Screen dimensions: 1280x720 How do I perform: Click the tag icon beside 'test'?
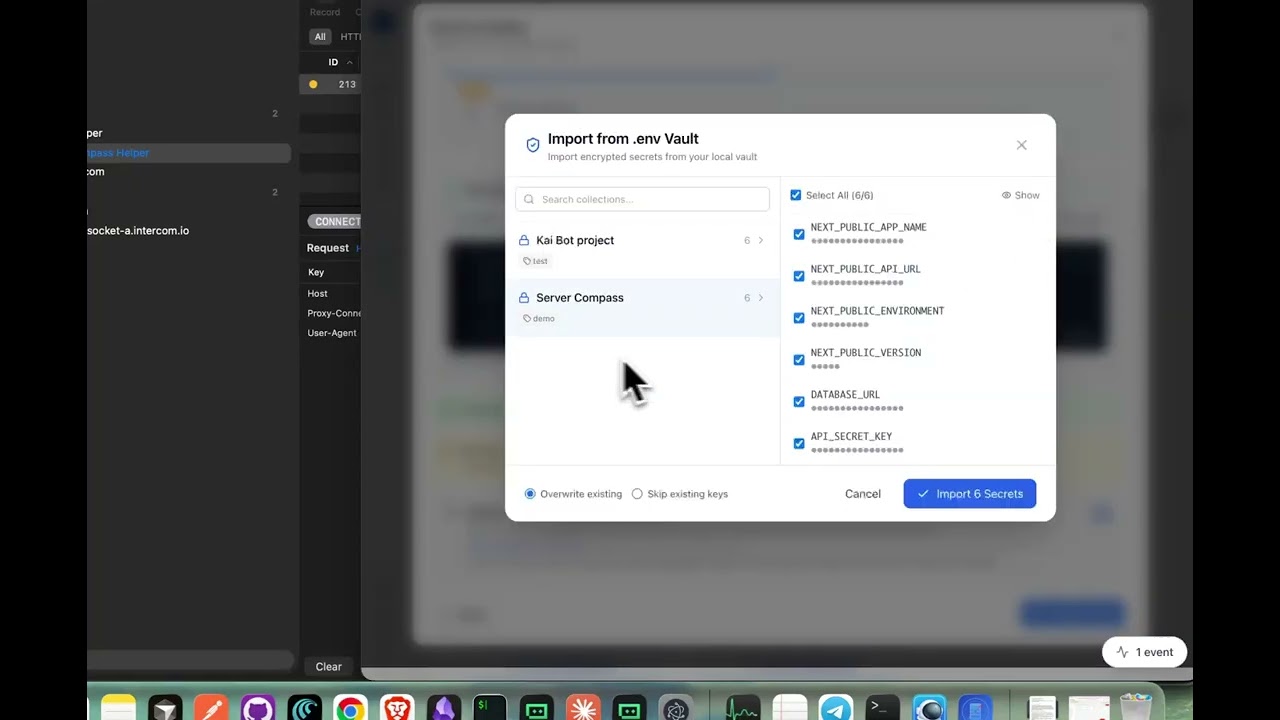527,261
